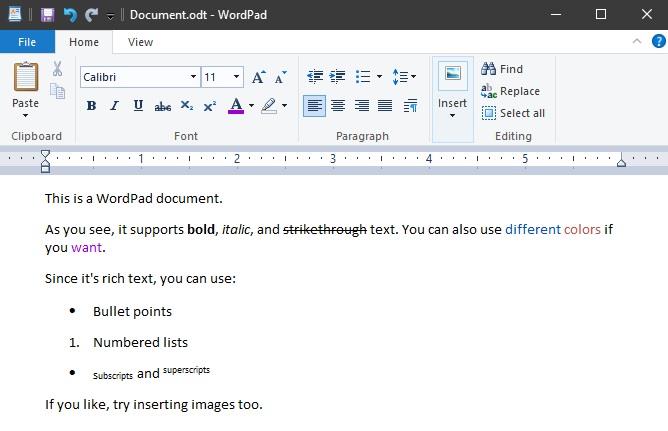Viewport: 668px width, 431px height.
Task: Align text right
Action: coord(362,106)
